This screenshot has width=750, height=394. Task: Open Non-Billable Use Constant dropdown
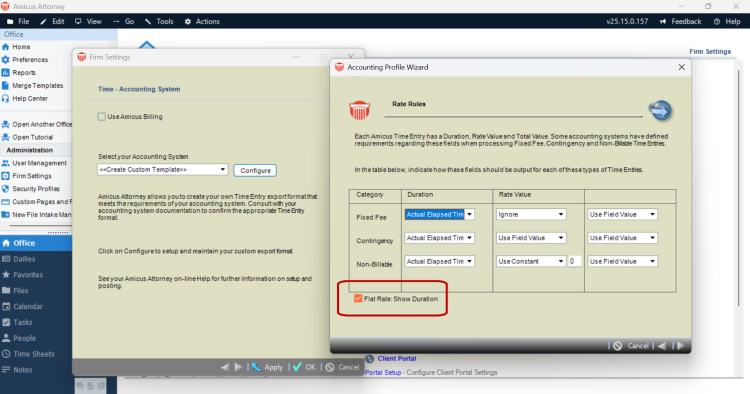561,261
